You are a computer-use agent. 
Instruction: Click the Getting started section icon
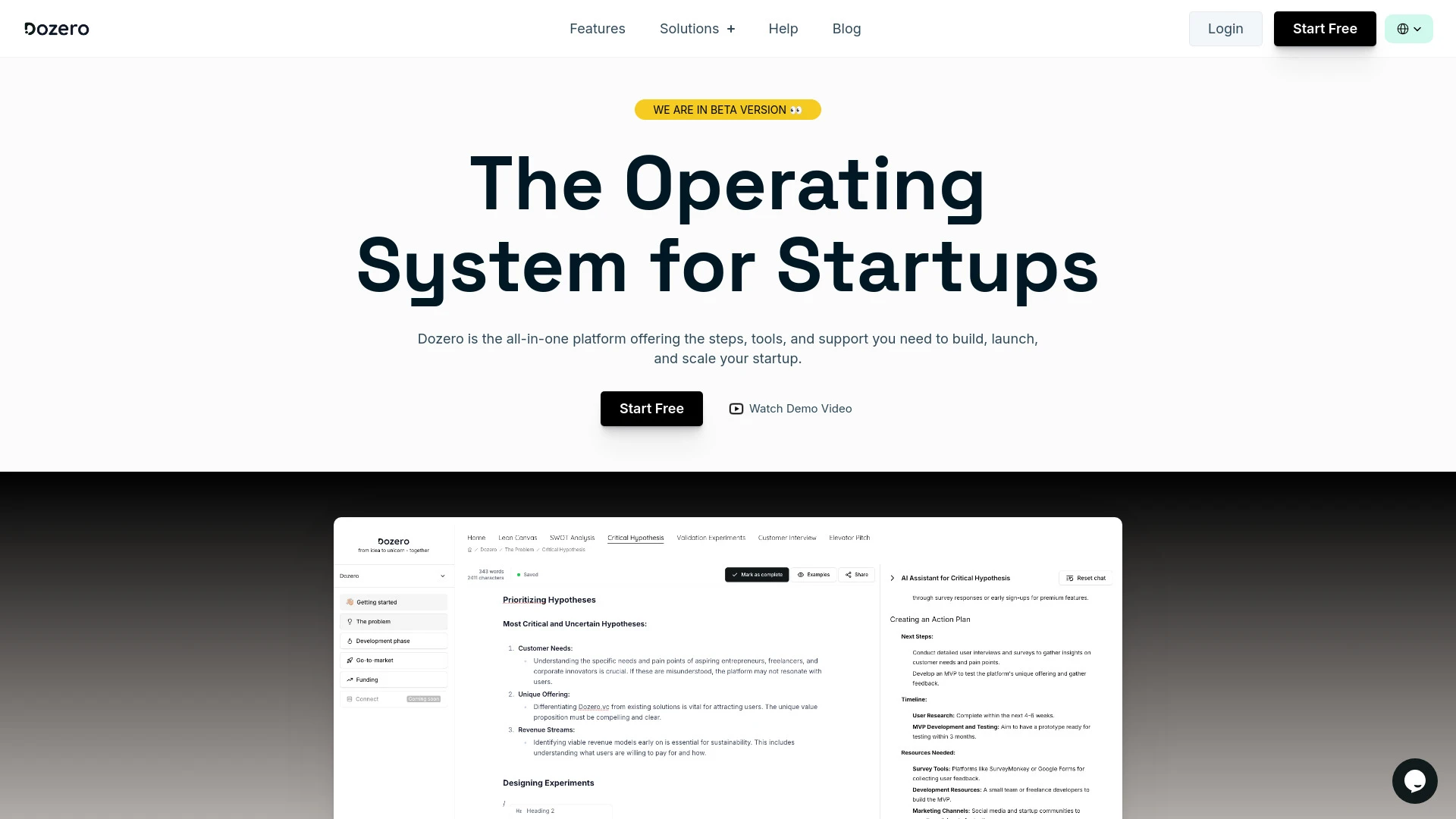click(x=350, y=602)
